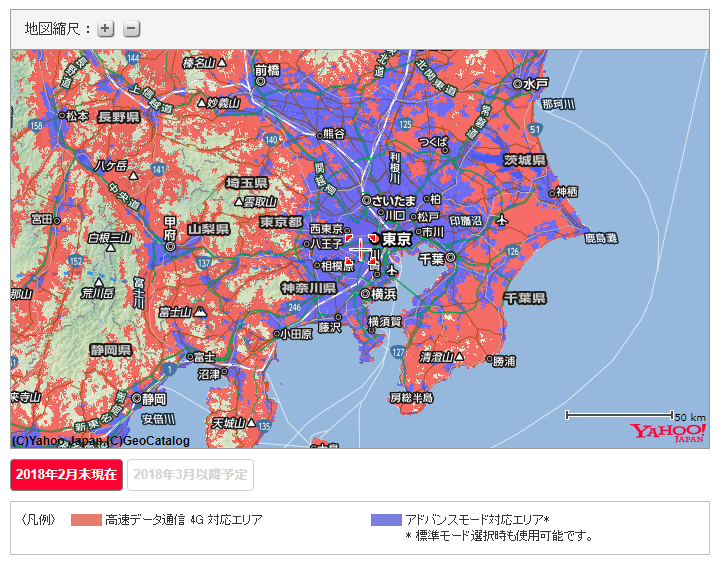This screenshot has height=567, width=723.
Task: Click the Mito (水戸) city marker
Action: (517, 84)
